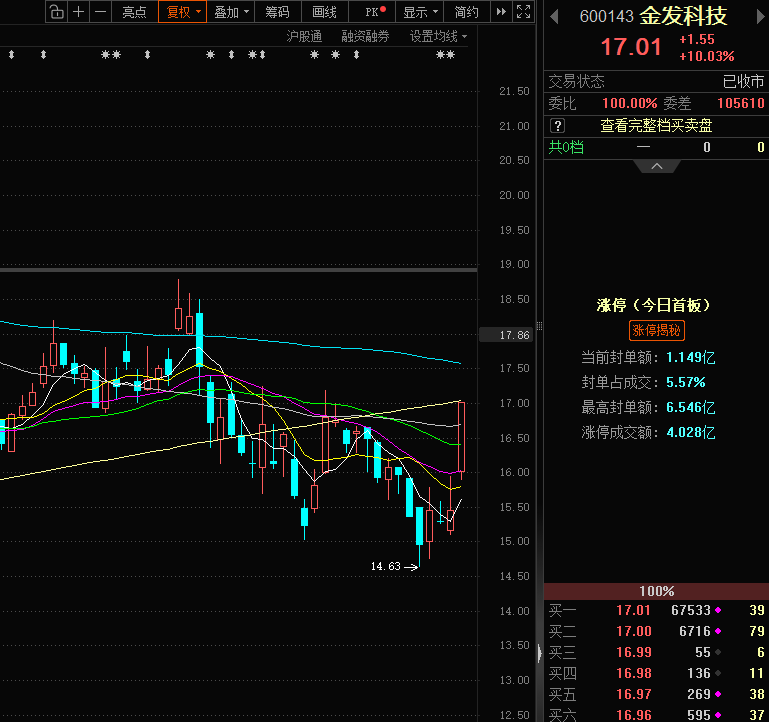769x722 pixels.
Task: Click the rightmost double-star event marker
Action: click(x=445, y=54)
